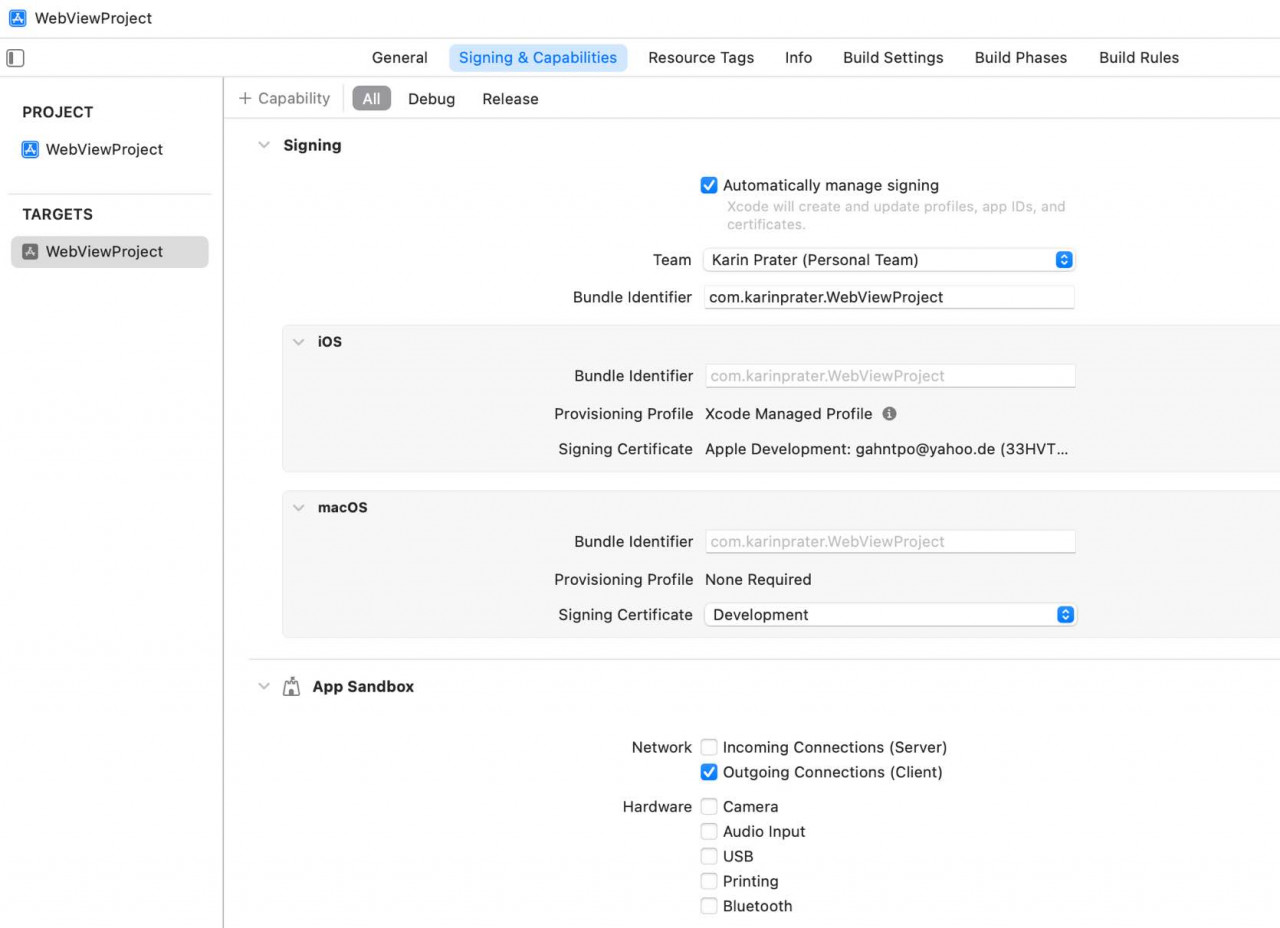Uncheck Automatically manage signing
Screen dimensions: 1280x928
(x=709, y=185)
